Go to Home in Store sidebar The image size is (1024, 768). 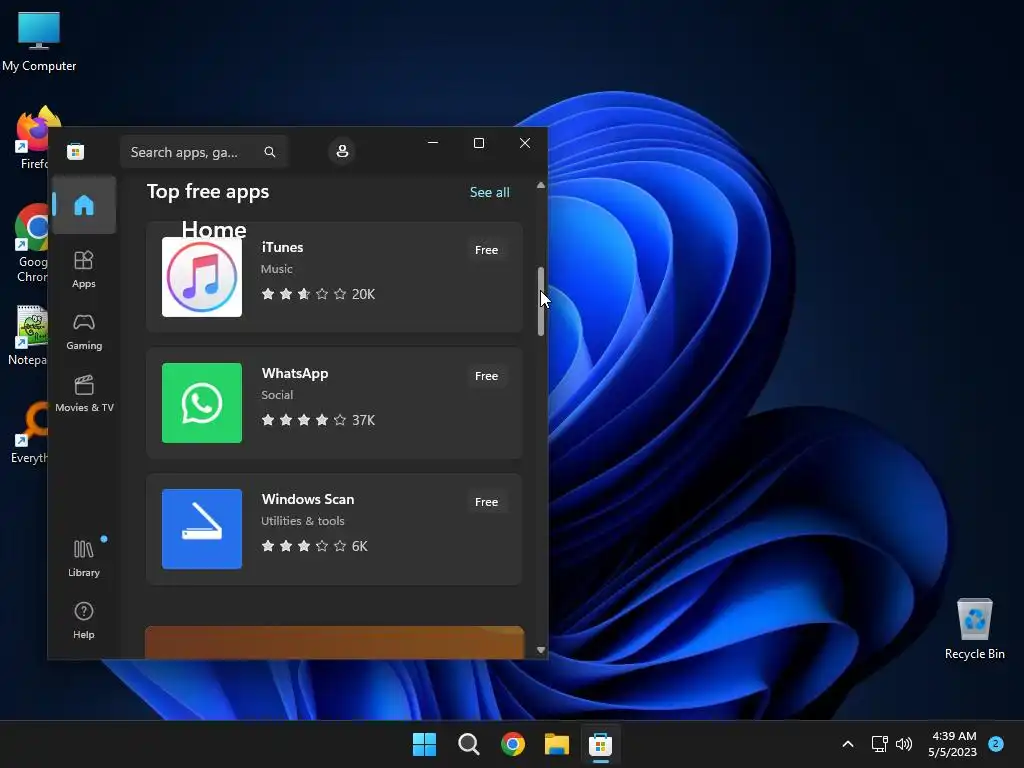click(84, 205)
